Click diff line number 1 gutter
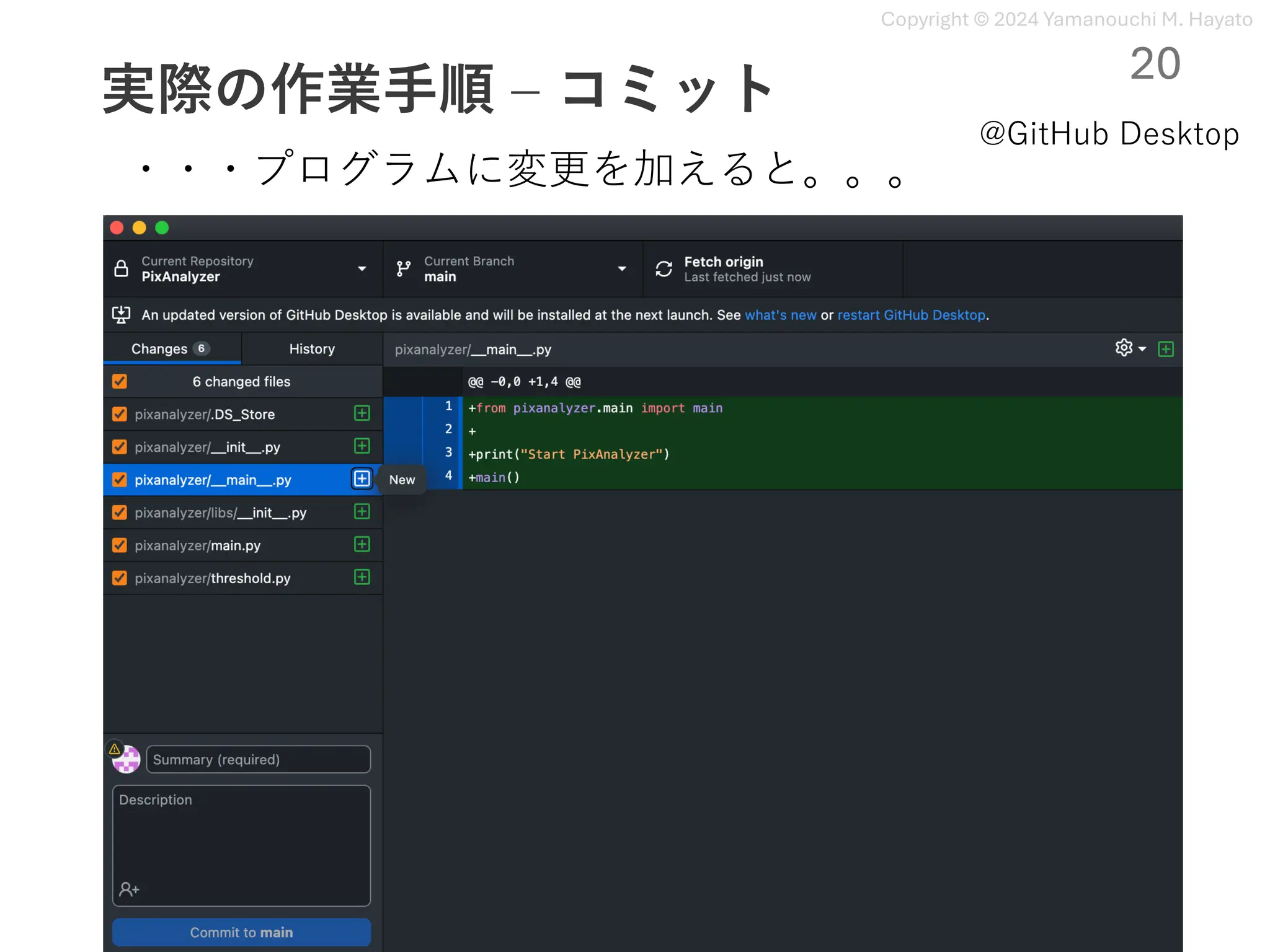Viewport: 1270px width, 952px height. tap(442, 407)
